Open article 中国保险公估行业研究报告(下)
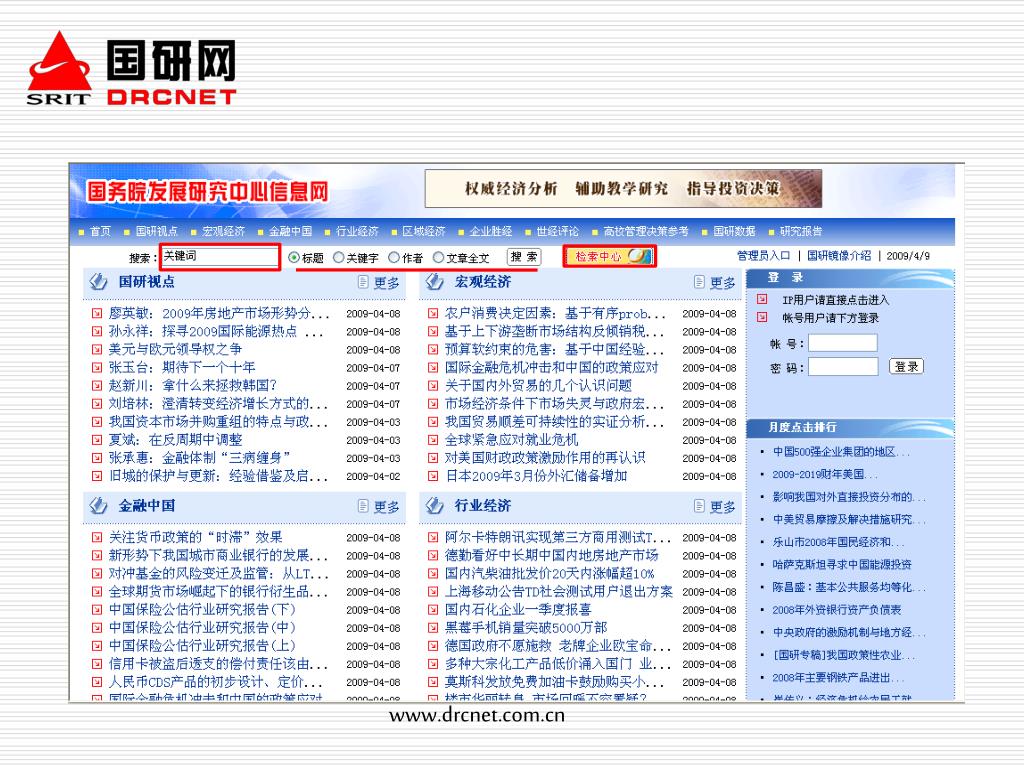Viewport: 1024px width, 768px height. tap(202, 609)
